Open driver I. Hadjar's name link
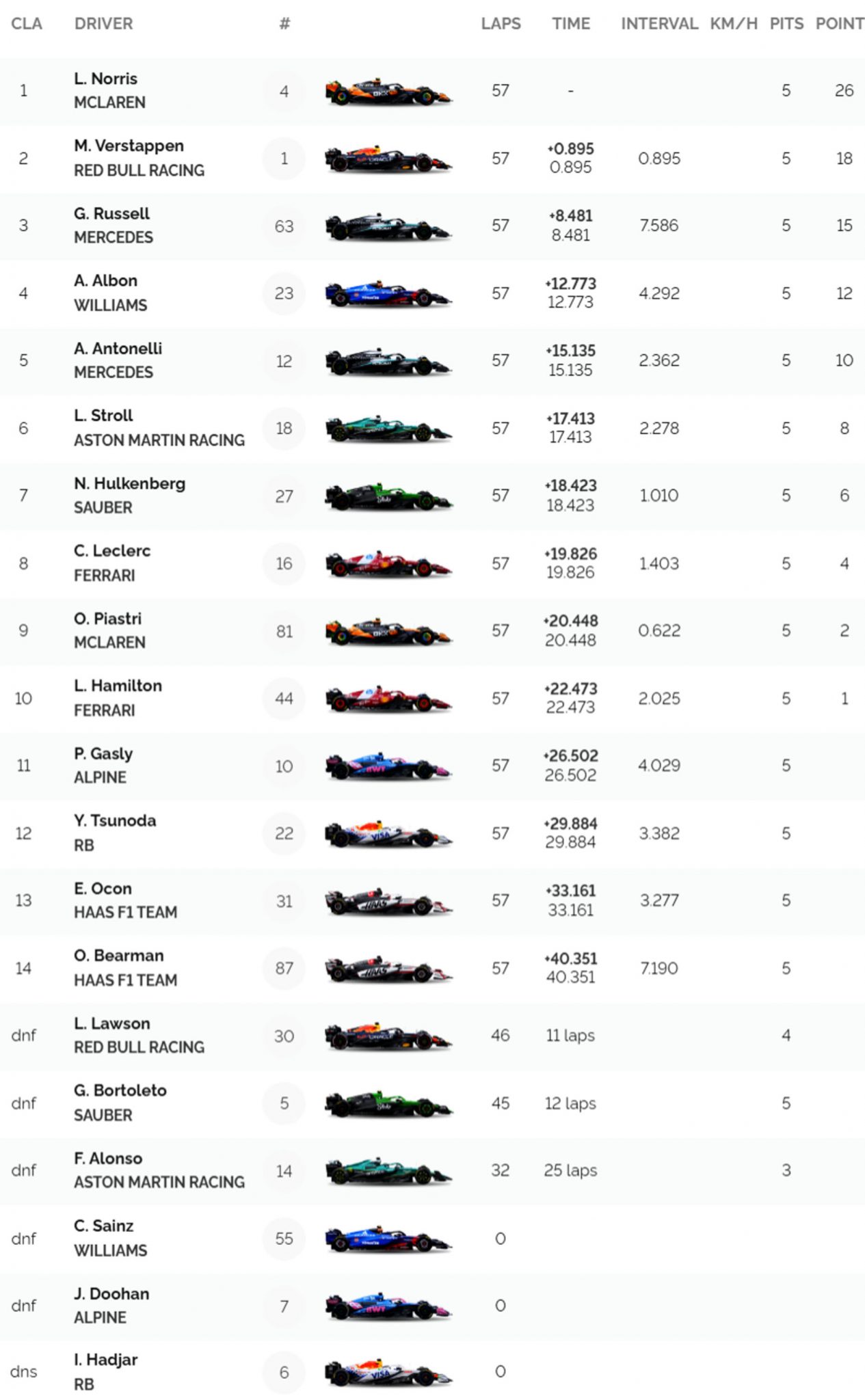The width and height of the screenshot is (865, 1400). (106, 1360)
